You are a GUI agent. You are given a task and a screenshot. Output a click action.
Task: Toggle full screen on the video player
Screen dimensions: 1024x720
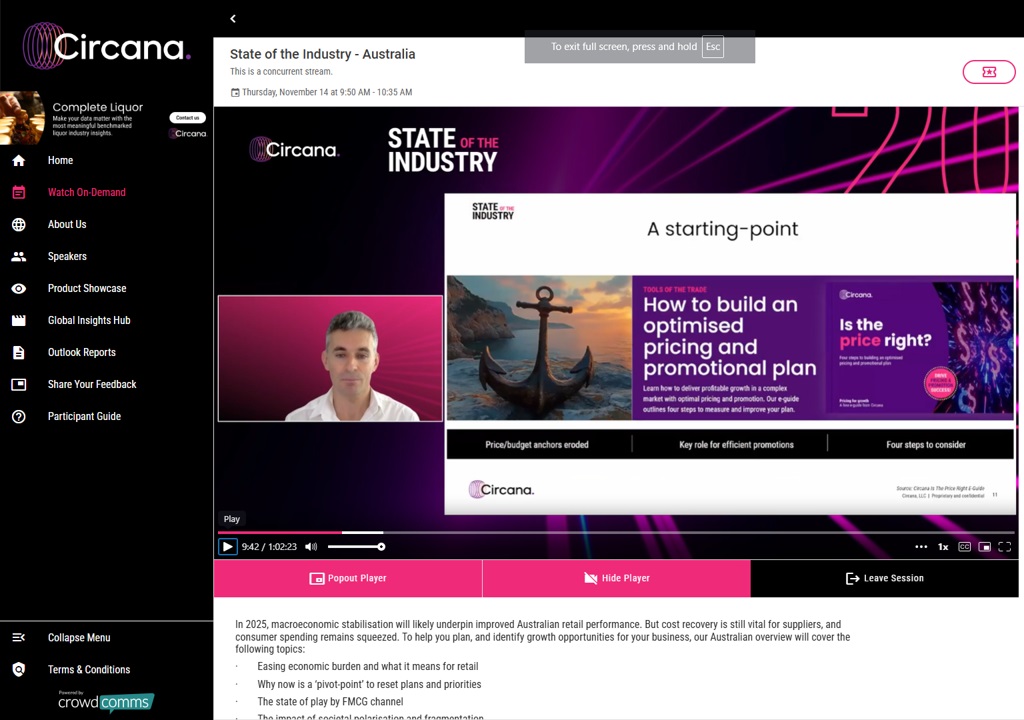[x=1004, y=547]
